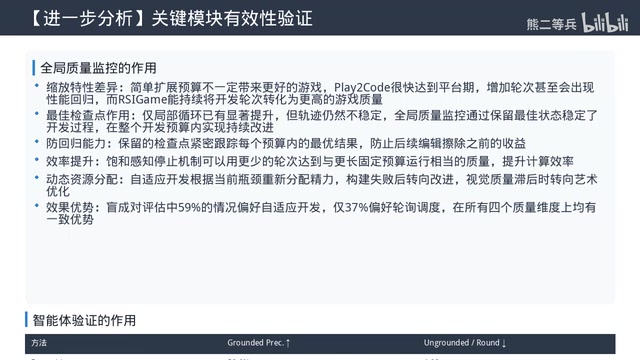Click the uploader name 熊二等兵

[x=551, y=24]
